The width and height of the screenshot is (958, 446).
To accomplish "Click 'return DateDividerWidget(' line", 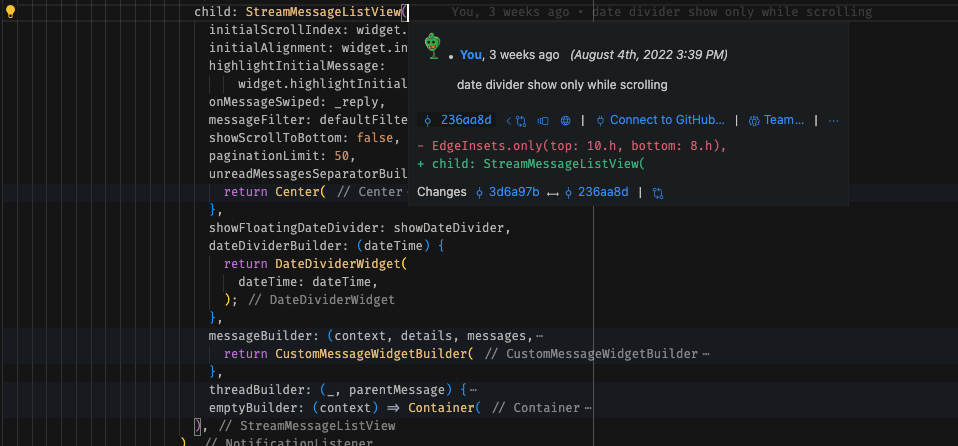I will [x=315, y=264].
